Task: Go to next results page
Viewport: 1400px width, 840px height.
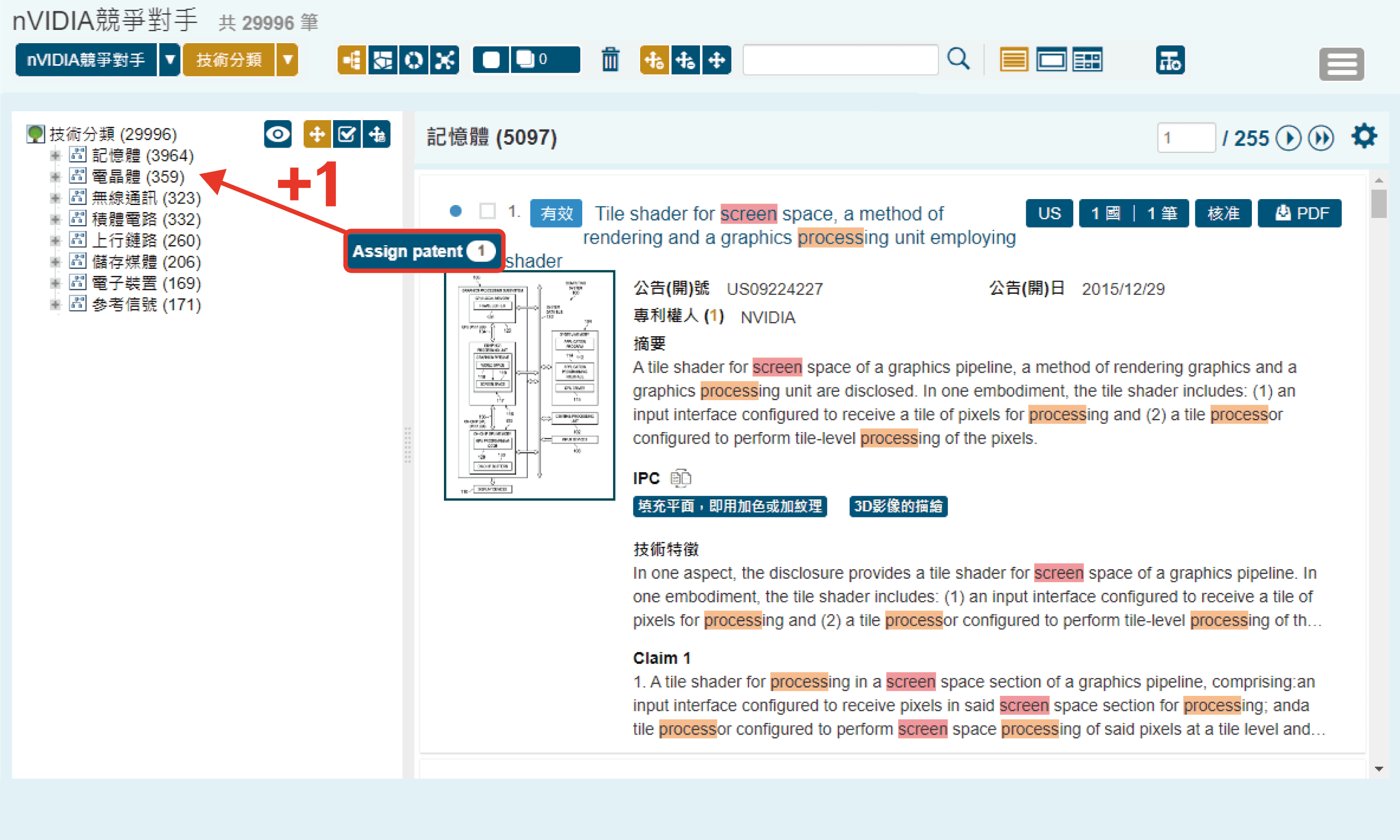Action: pyautogui.click(x=1289, y=138)
